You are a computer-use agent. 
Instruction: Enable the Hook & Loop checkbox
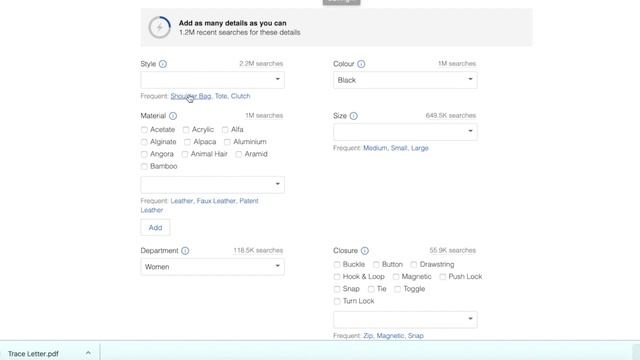point(337,277)
